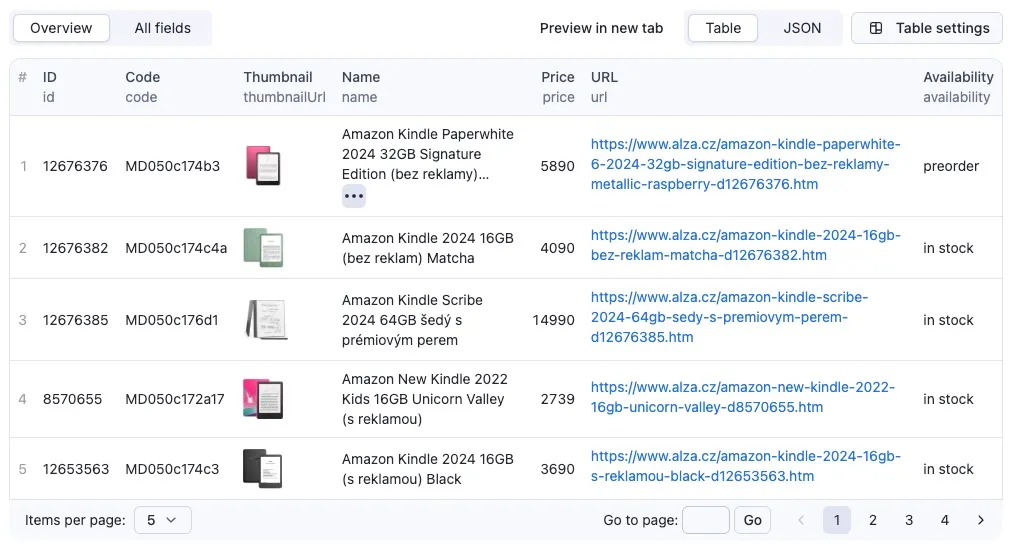Open the raspberry Kindle Paperwhite thumbnail
The height and width of the screenshot is (549, 1013).
[264, 165]
